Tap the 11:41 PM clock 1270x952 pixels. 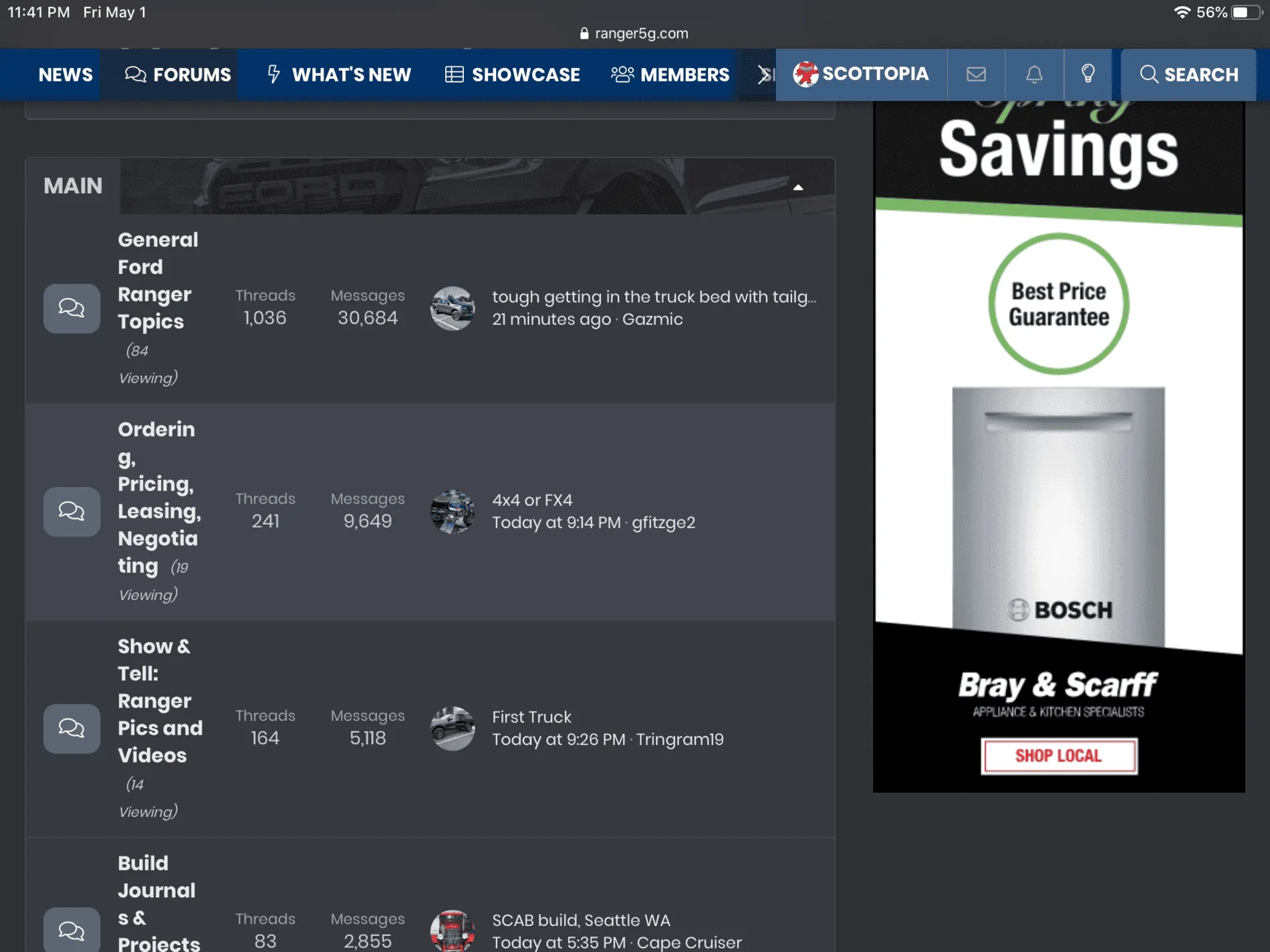[x=39, y=13]
